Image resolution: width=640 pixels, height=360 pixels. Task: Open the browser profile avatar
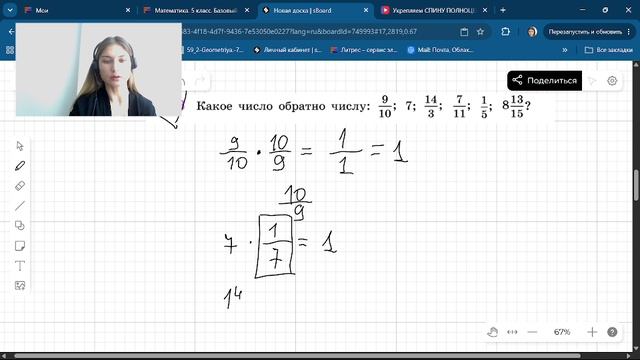(x=532, y=31)
